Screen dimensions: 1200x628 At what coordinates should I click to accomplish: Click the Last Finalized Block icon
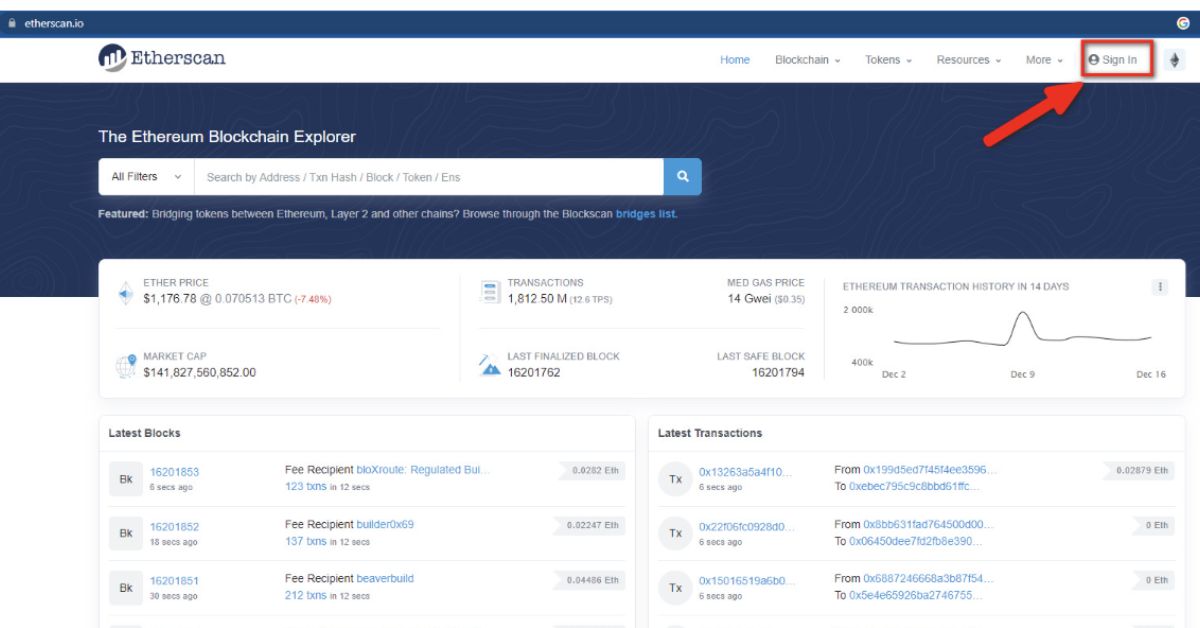coord(490,366)
